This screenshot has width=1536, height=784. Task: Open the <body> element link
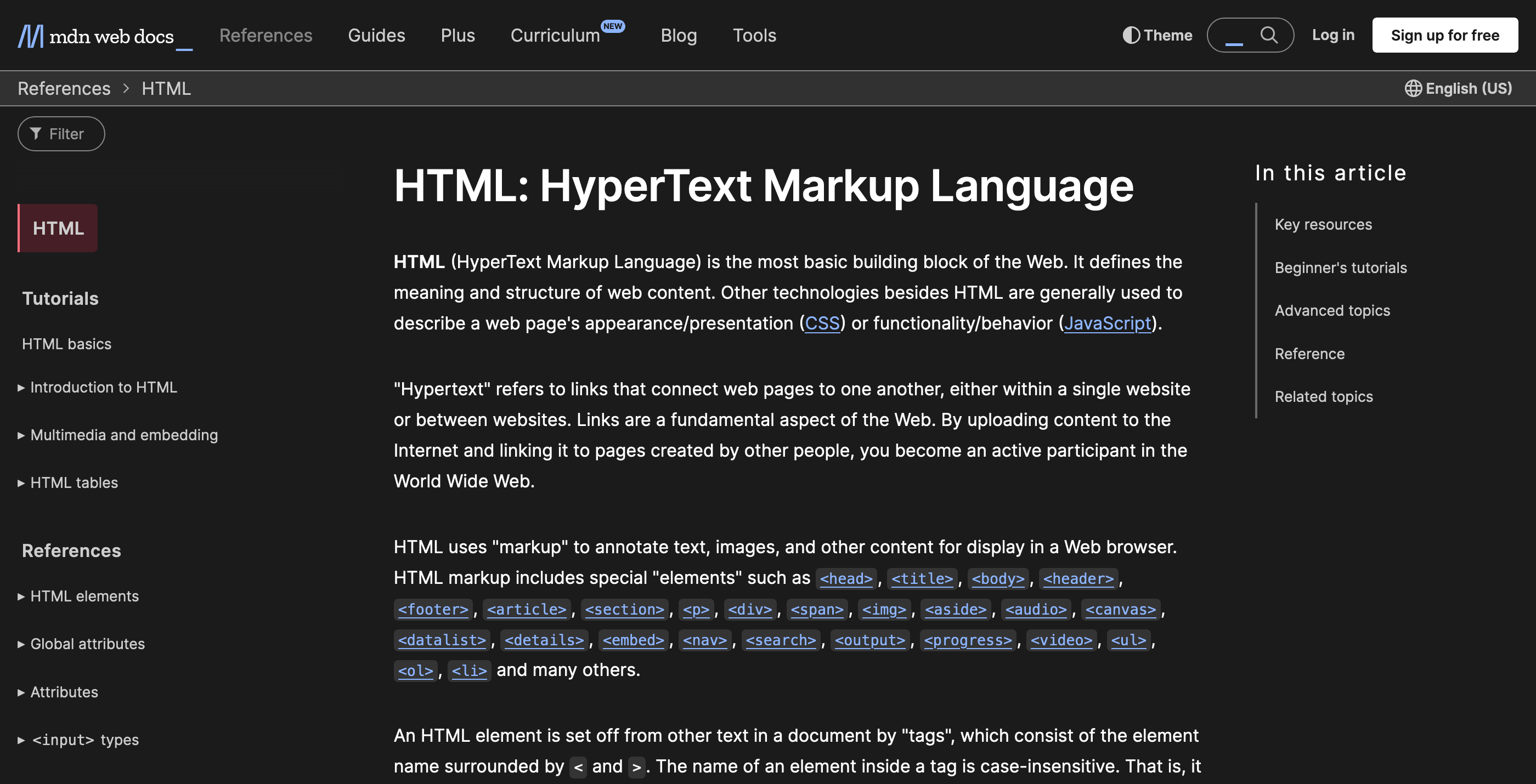[997, 578]
